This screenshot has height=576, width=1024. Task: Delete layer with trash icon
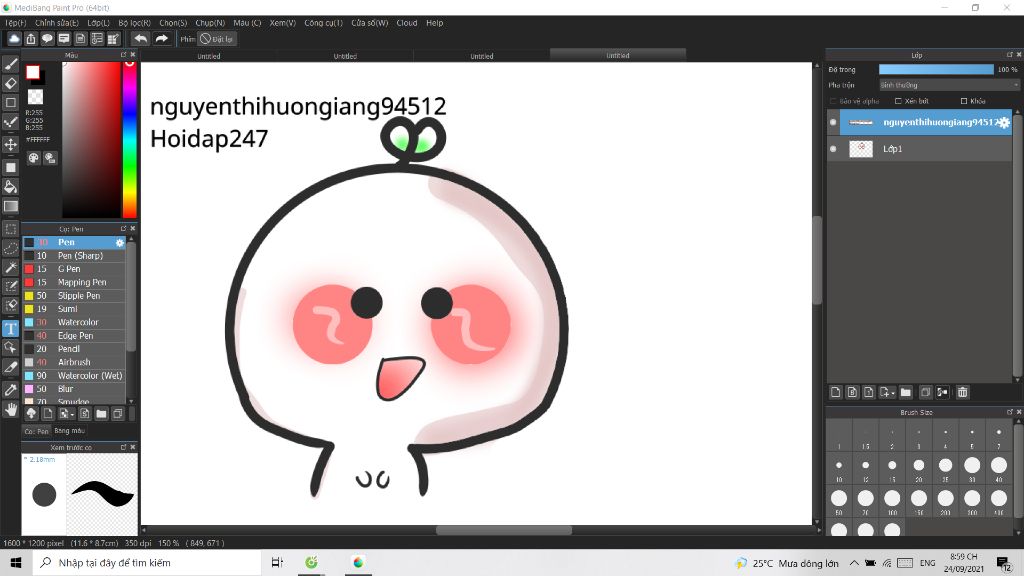pyautogui.click(x=963, y=392)
